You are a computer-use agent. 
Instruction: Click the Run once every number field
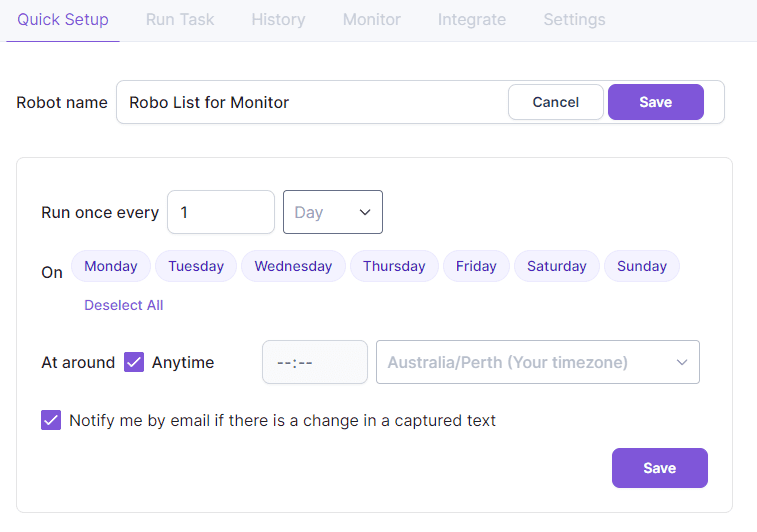pos(221,212)
